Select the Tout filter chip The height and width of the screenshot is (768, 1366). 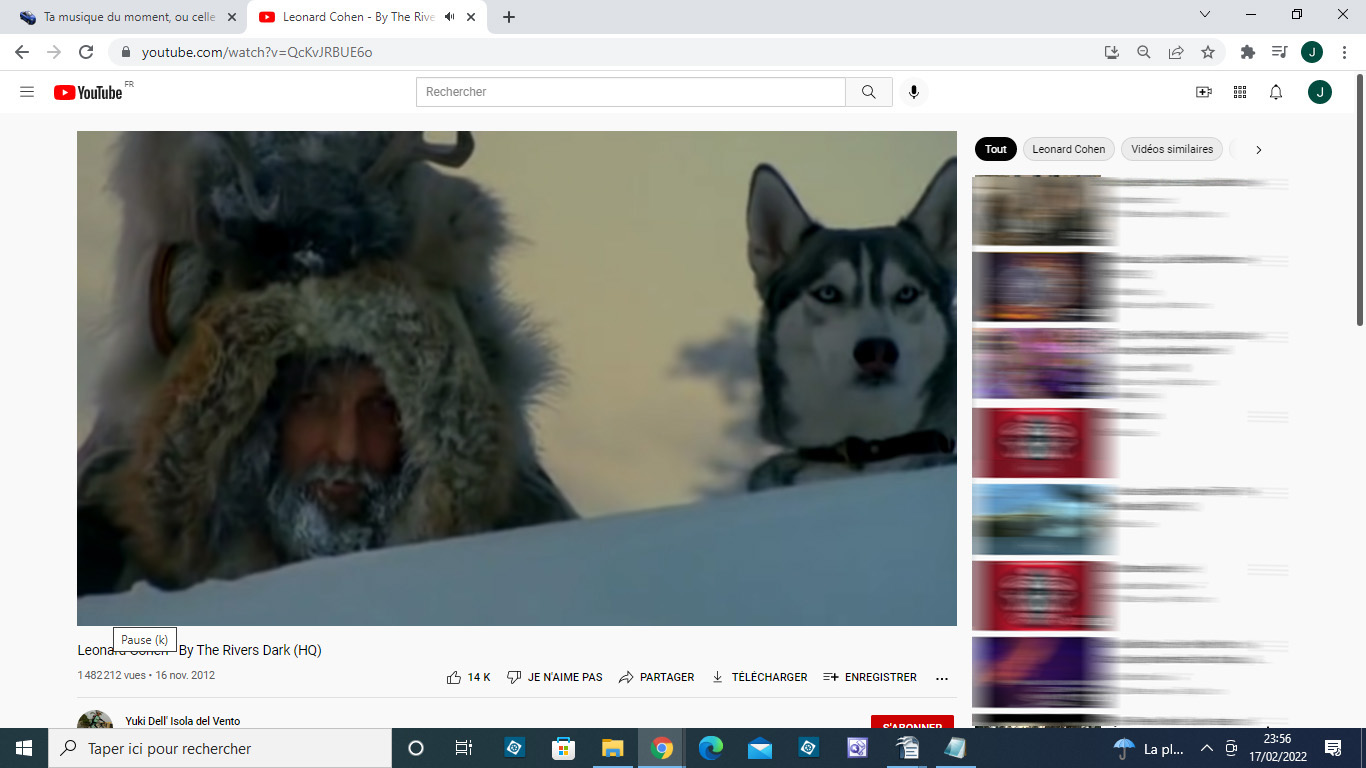pos(996,149)
